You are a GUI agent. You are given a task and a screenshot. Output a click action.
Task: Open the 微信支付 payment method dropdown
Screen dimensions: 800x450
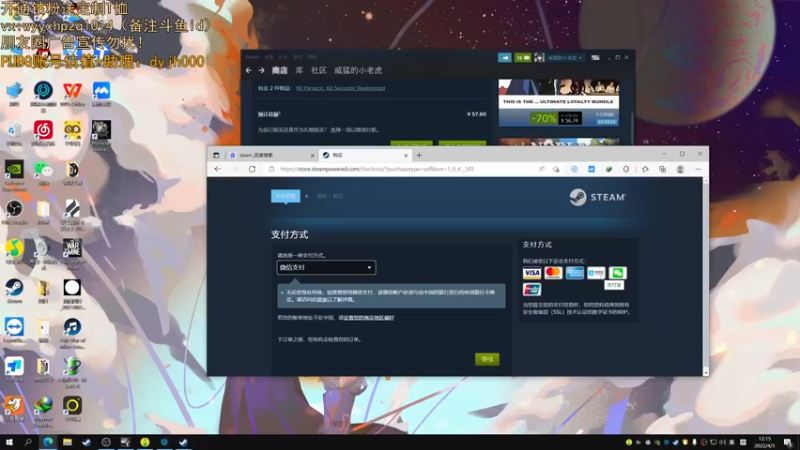[326, 267]
